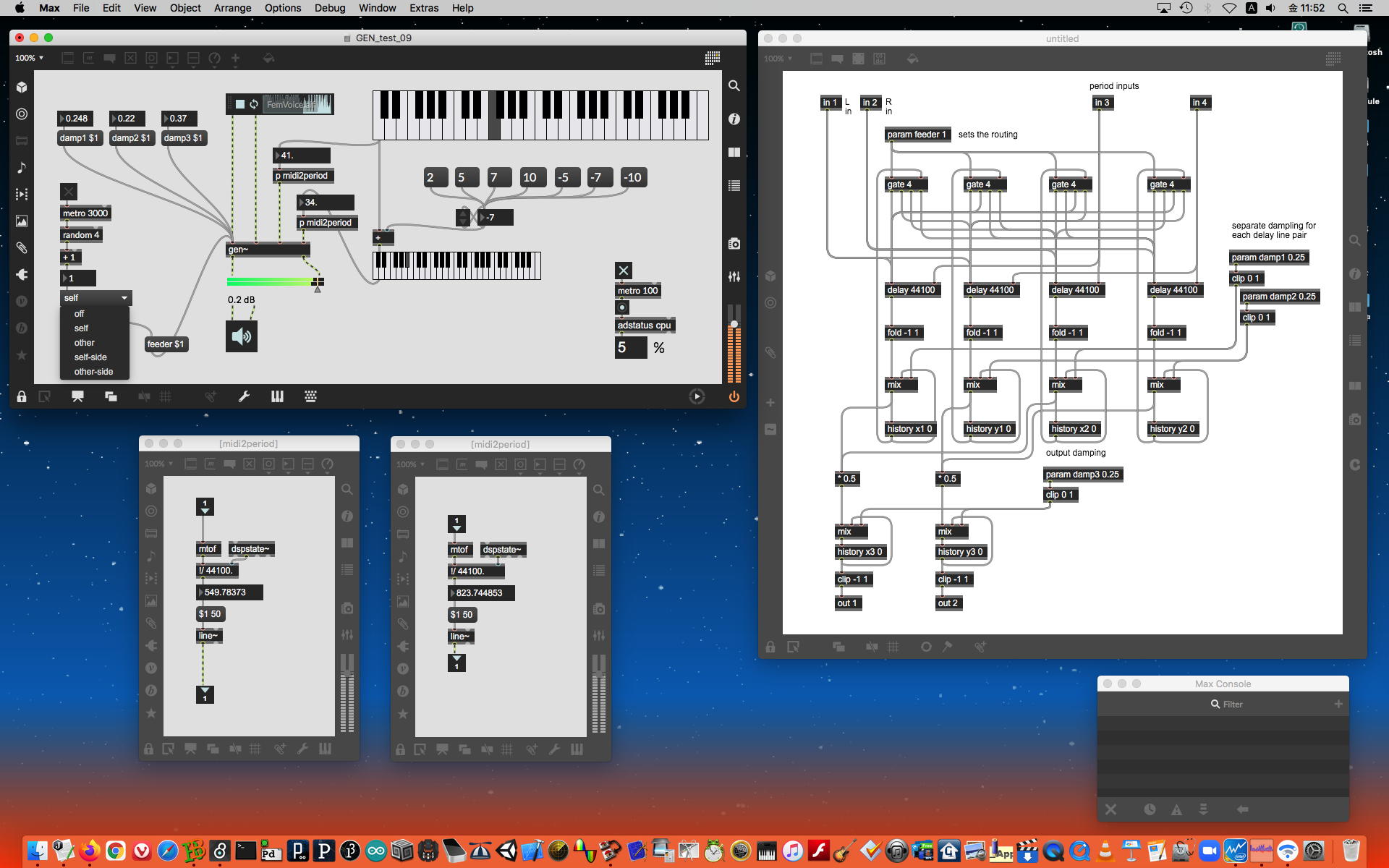The width and height of the screenshot is (1389, 868).
Task: Open the Extras menu
Action: (x=423, y=8)
